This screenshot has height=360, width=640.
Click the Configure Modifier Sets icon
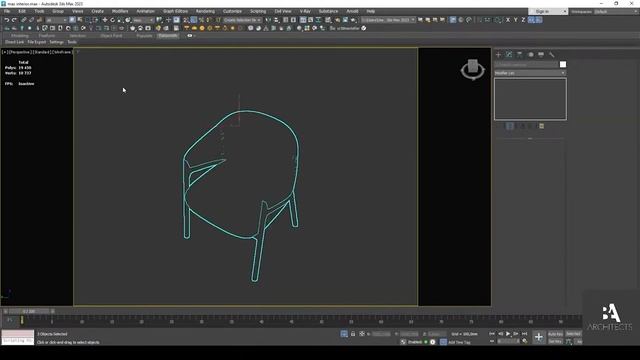click(x=542, y=126)
